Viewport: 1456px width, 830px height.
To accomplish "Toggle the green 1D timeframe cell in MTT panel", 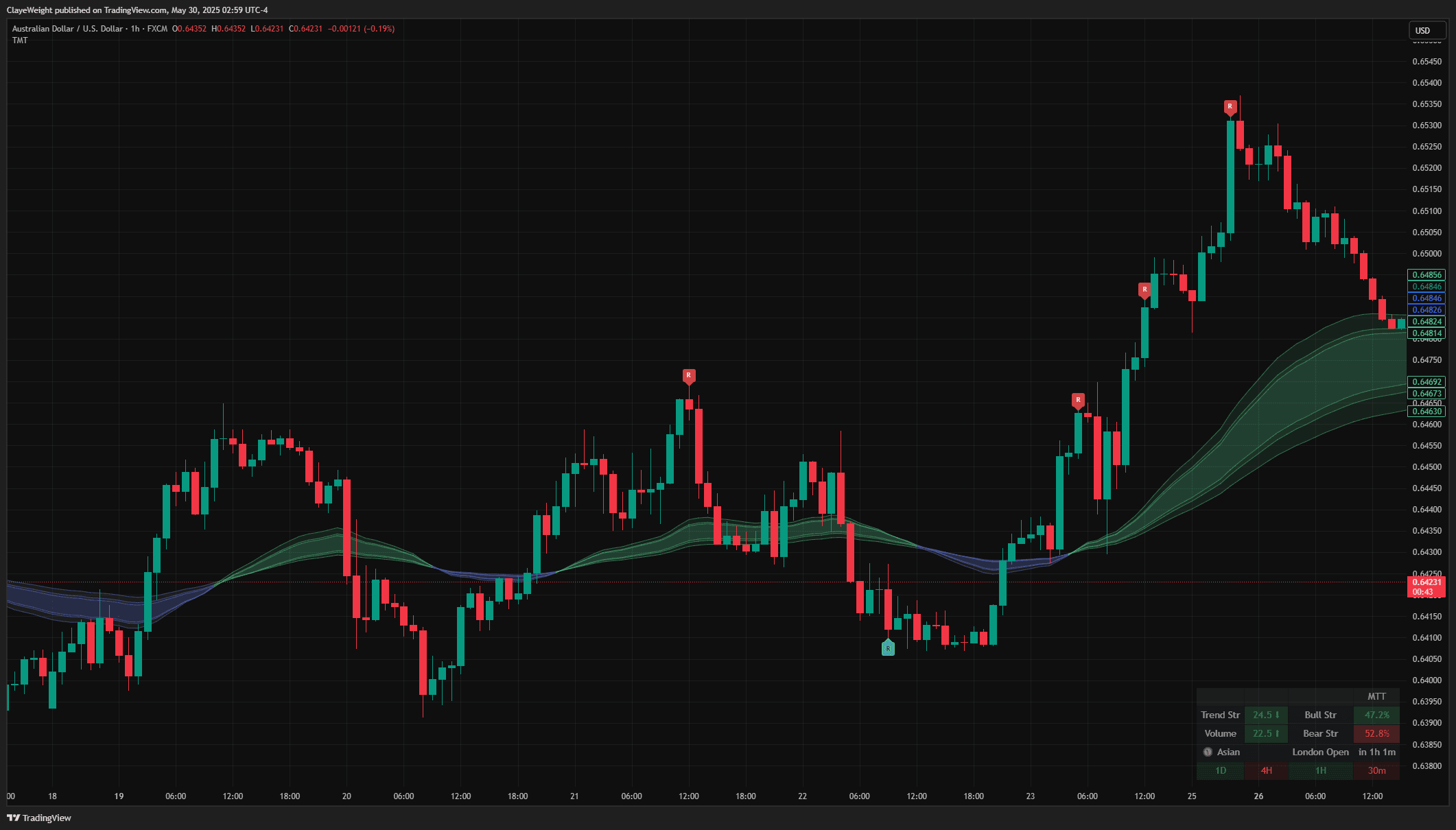I will click(1221, 770).
